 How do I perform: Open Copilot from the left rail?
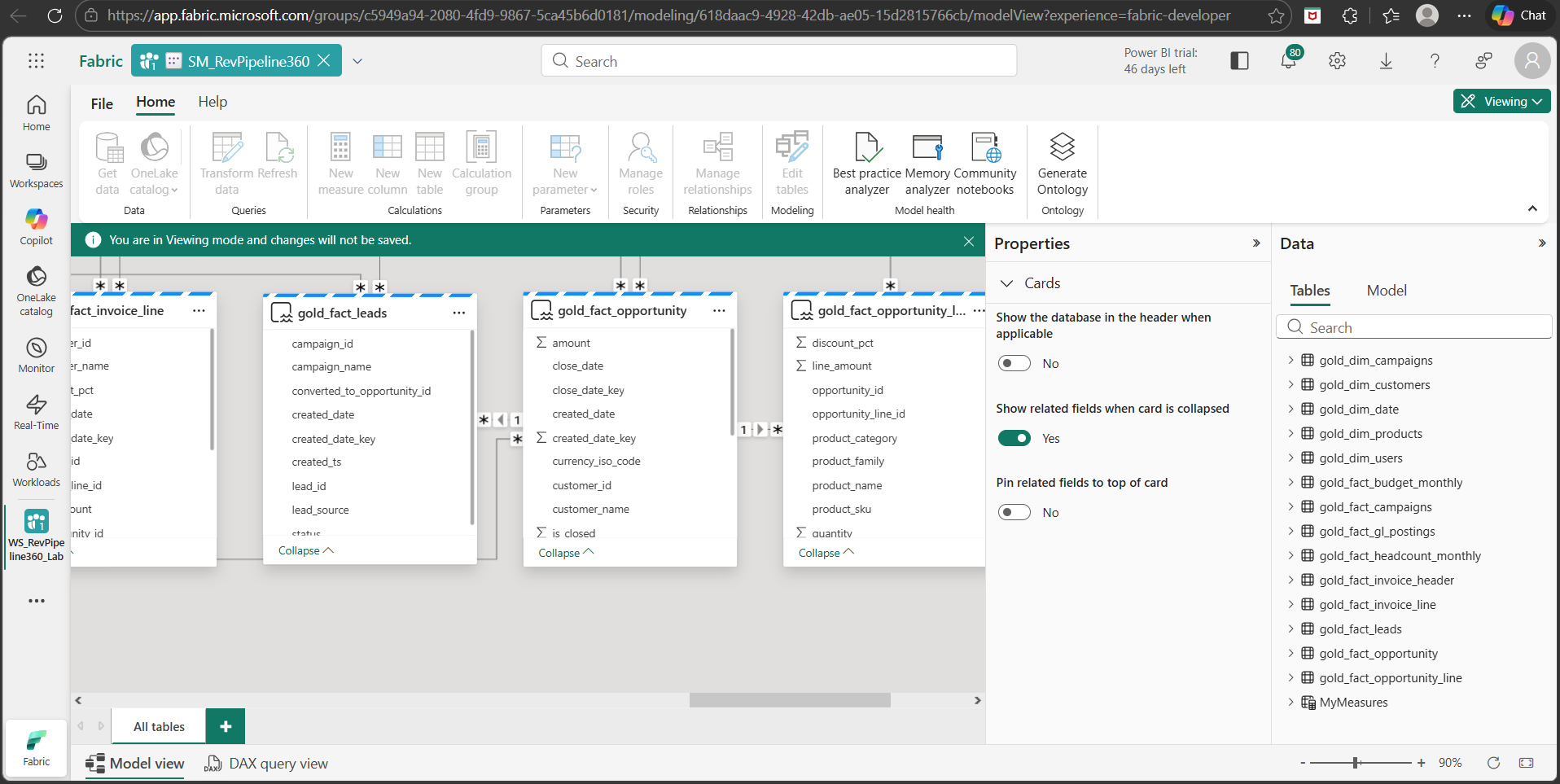coord(37,226)
